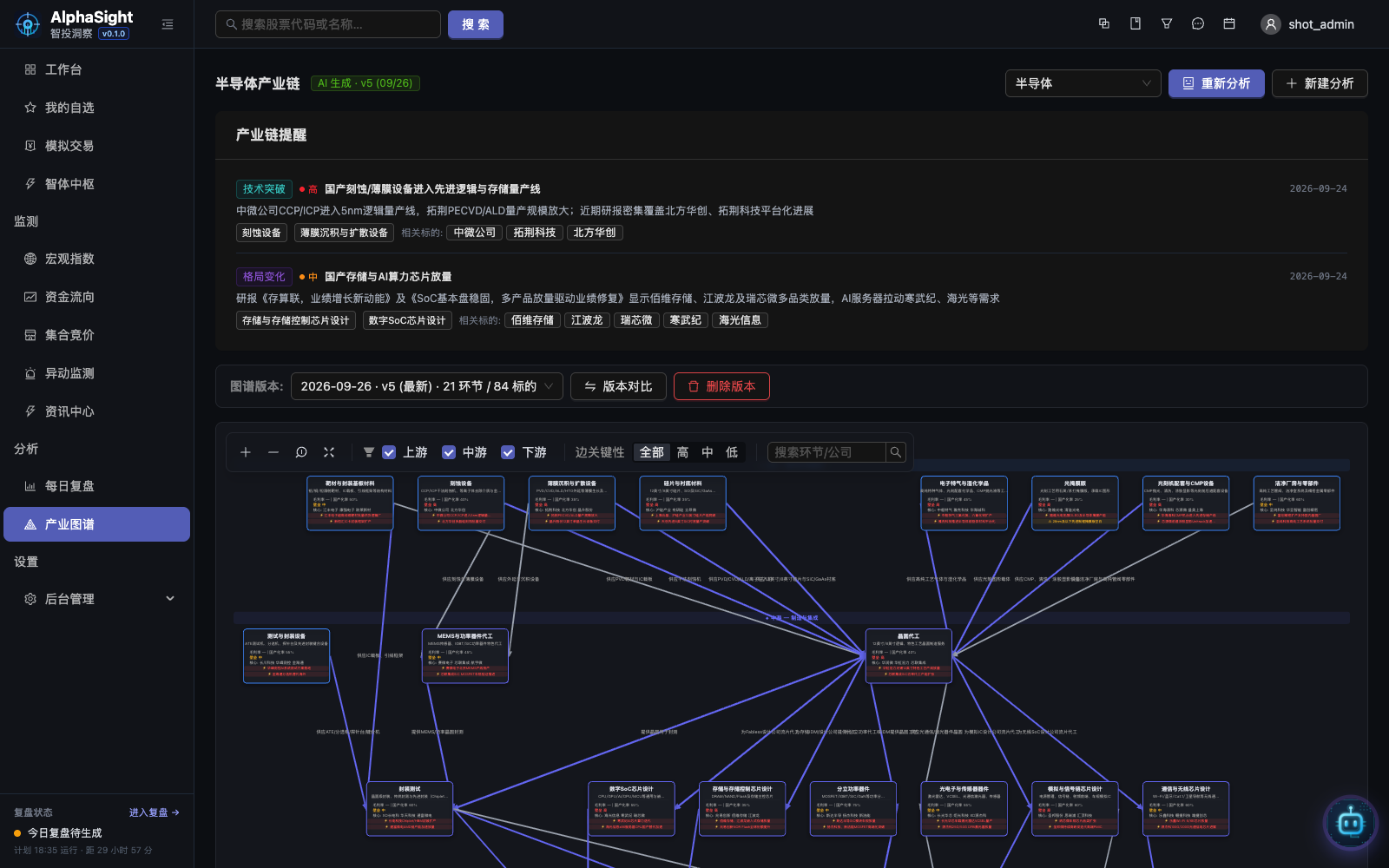This screenshot has width=1389, height=868.
Task: Click the graph filter funnel icon
Action: [369, 452]
